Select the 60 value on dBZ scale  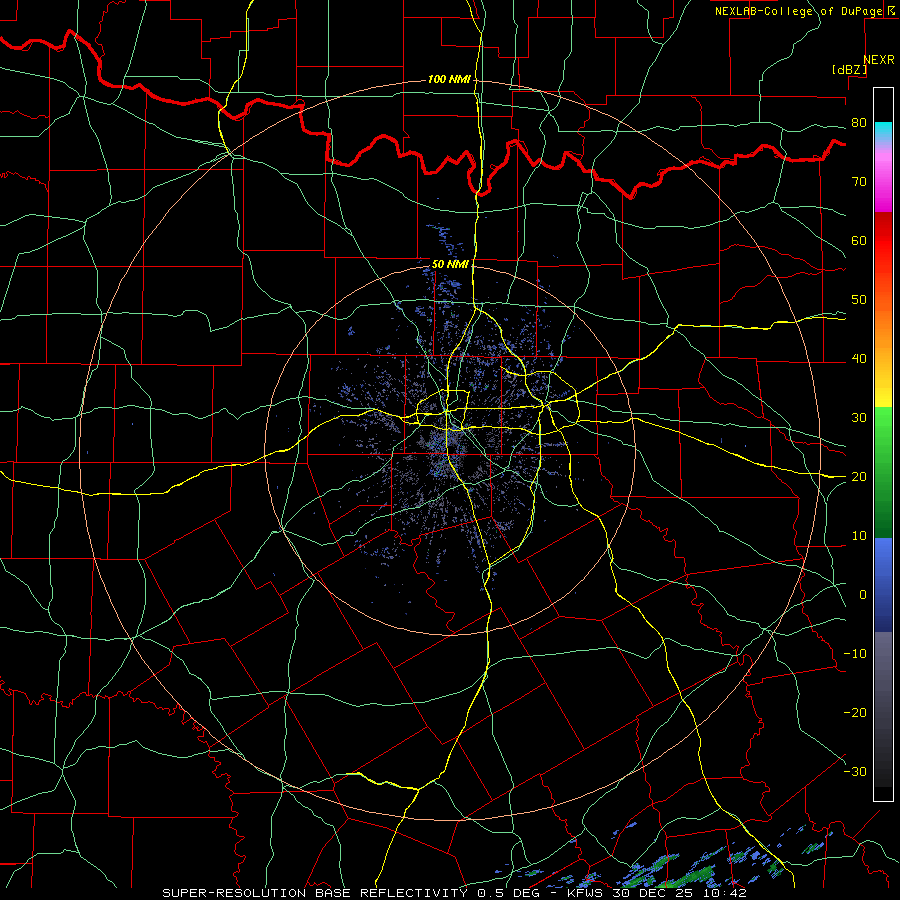pos(859,240)
